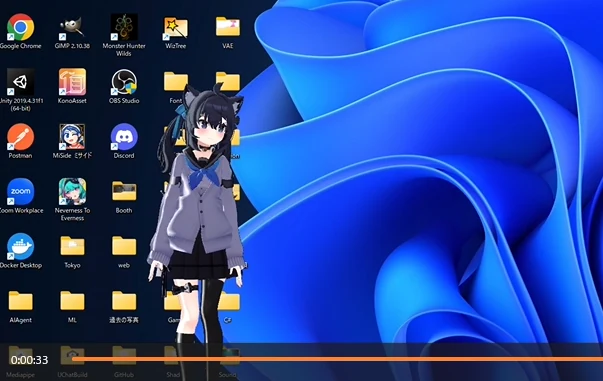Seek along the orange video progress bar
The width and height of the screenshot is (603, 381).
[x=337, y=359]
